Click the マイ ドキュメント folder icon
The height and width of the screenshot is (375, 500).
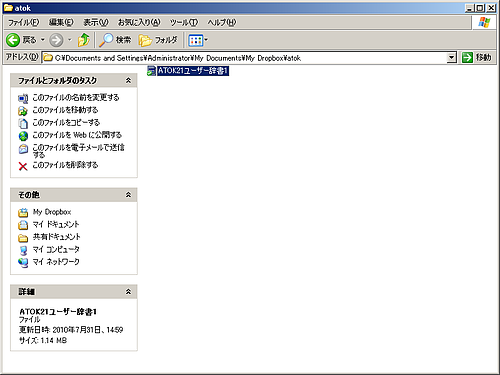click(23, 225)
